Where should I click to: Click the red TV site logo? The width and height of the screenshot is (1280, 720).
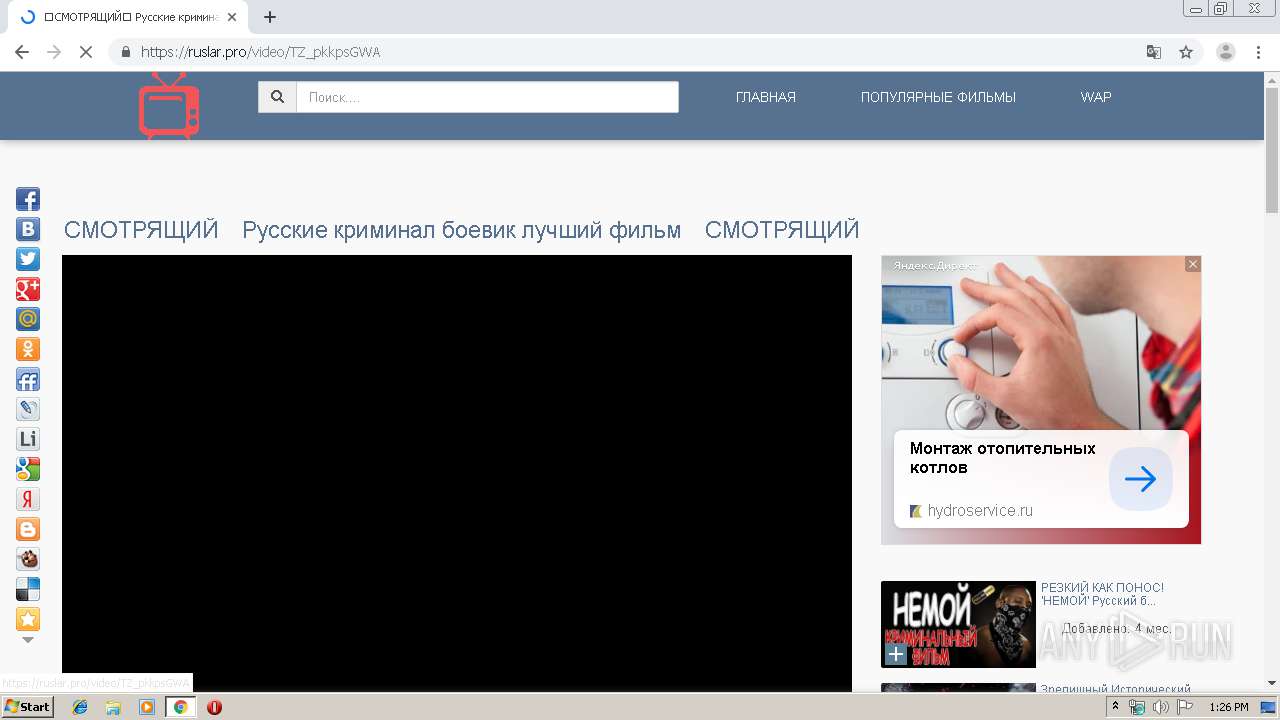tap(169, 105)
